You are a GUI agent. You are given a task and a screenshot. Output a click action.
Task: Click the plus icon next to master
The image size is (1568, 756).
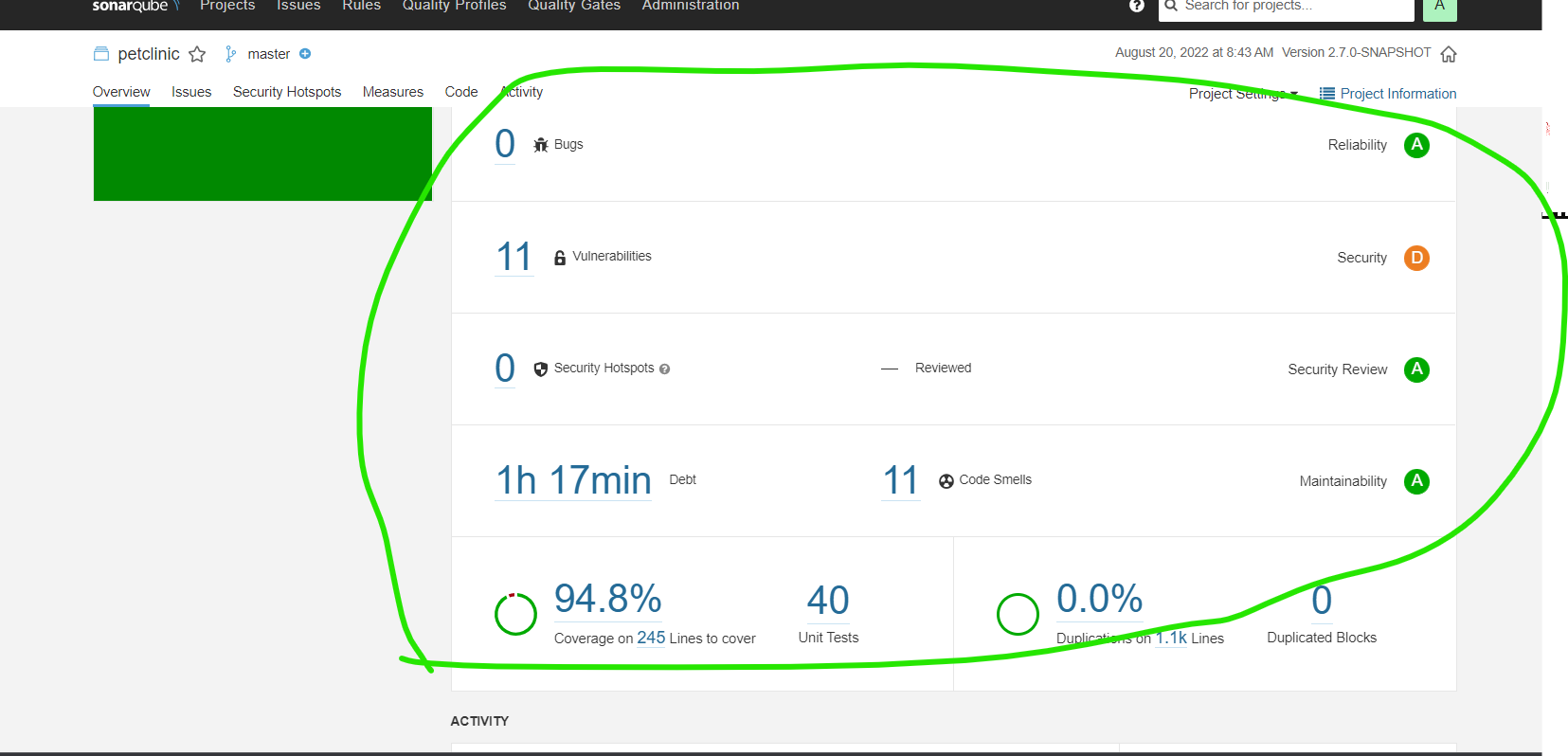click(305, 54)
